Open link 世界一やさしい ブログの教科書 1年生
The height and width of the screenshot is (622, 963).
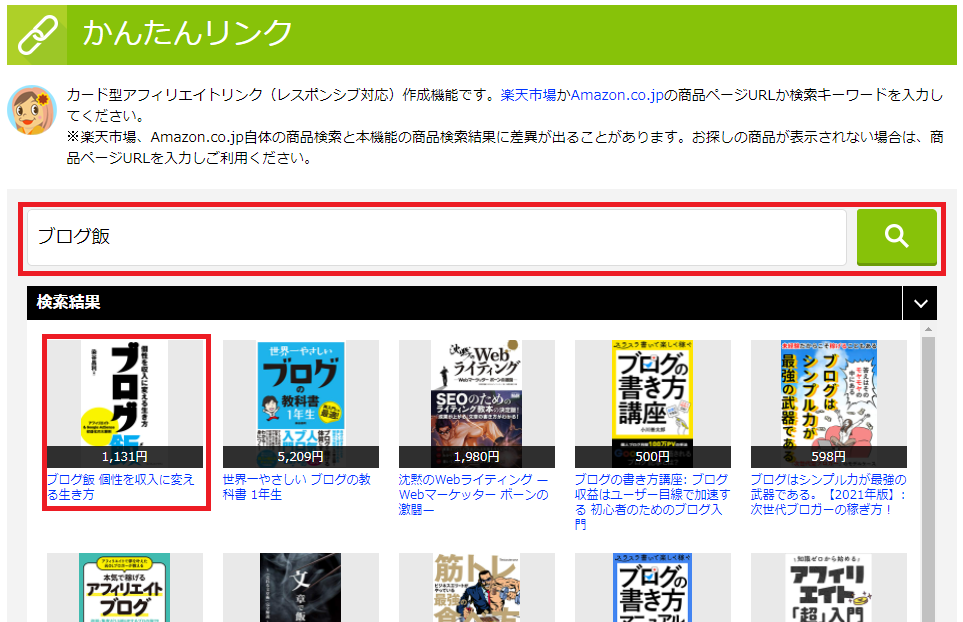[297, 487]
